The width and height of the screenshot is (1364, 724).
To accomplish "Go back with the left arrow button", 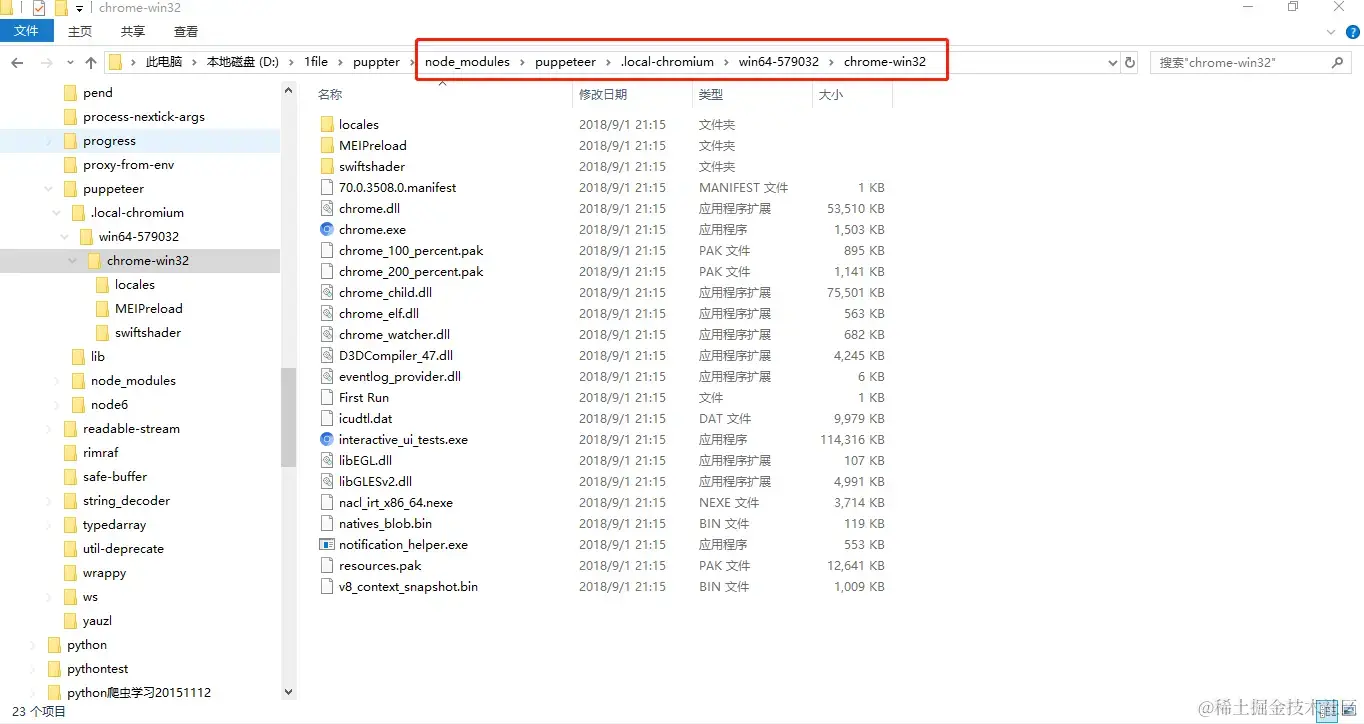I will coord(17,62).
